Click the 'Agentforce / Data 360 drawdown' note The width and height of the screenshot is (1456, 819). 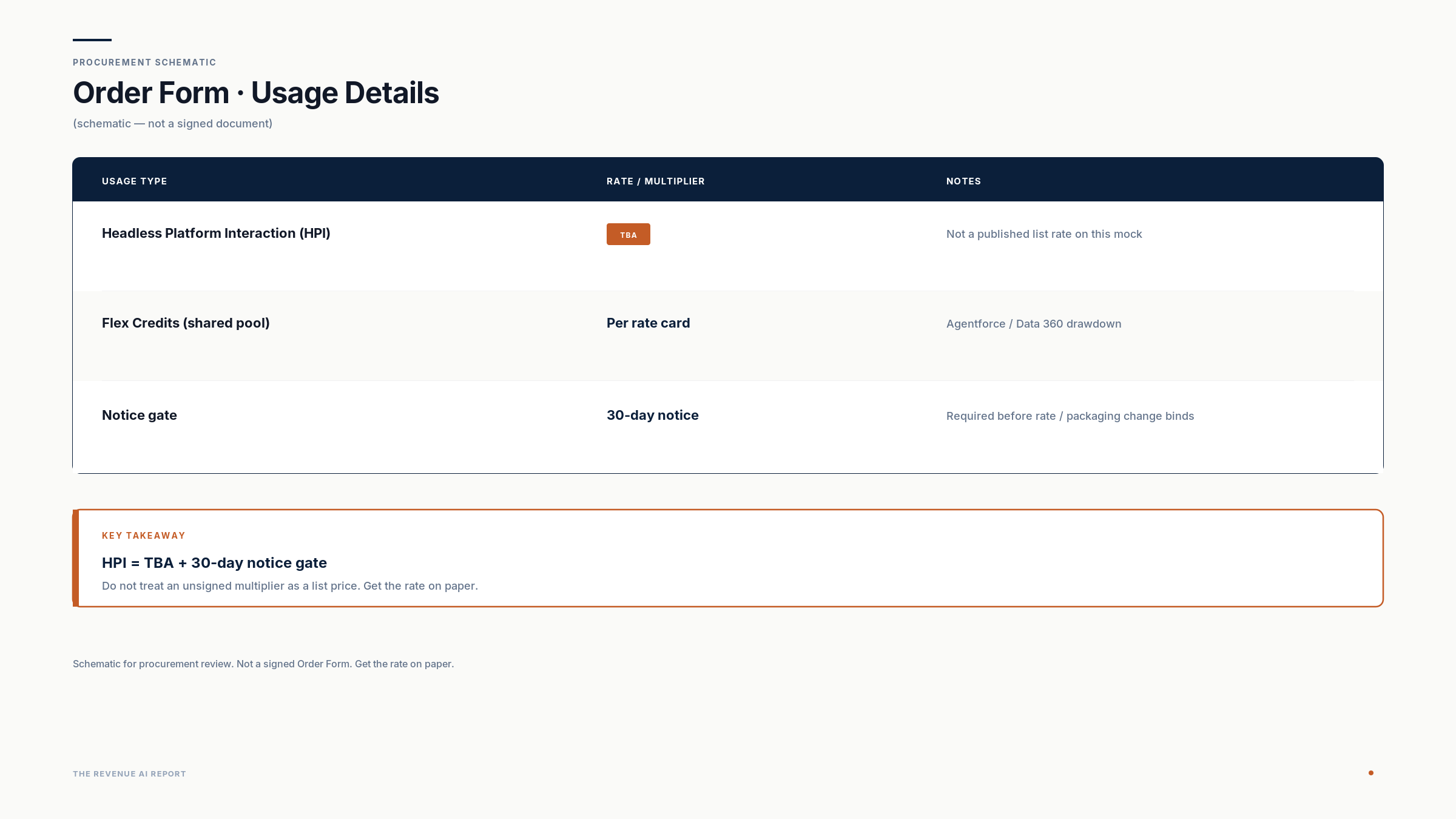[1034, 324]
